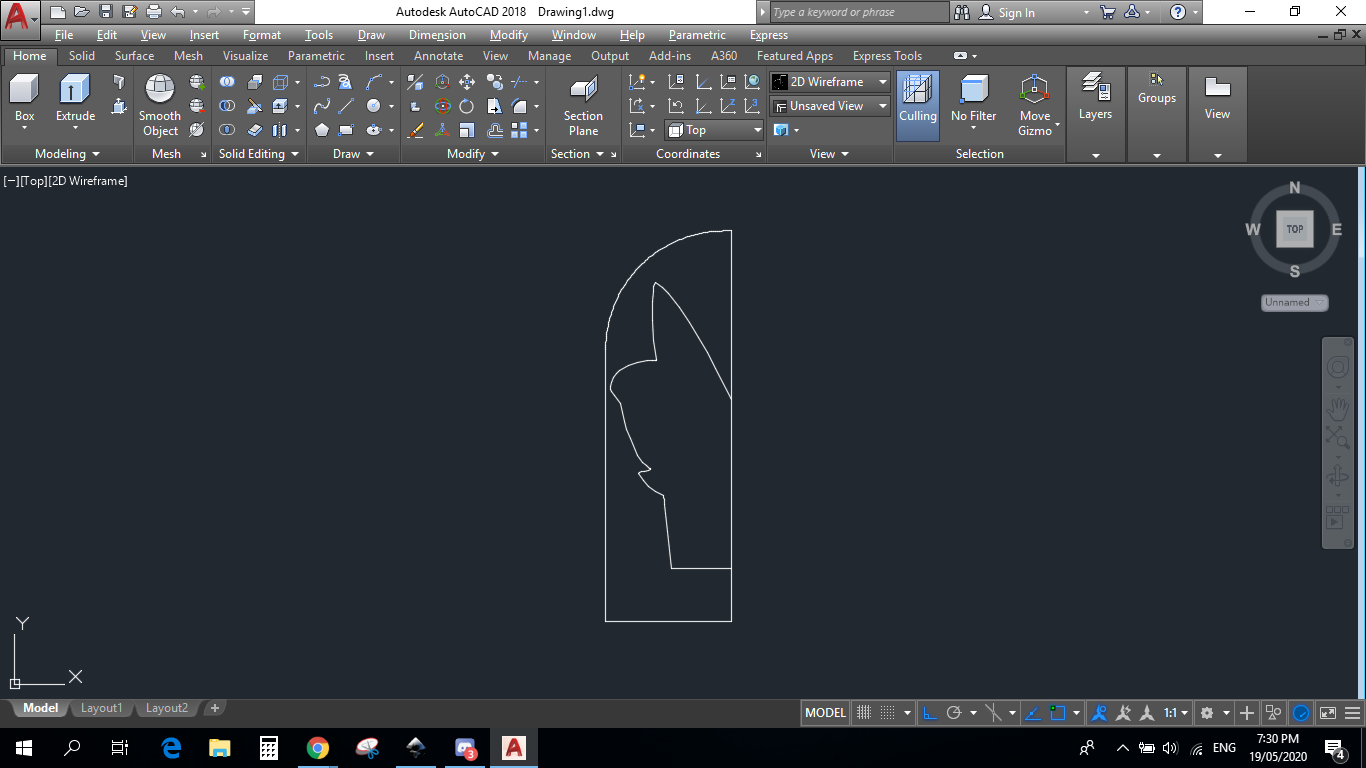Open the Groups panel dropdown
The width and height of the screenshot is (1366, 768).
click(x=1157, y=155)
